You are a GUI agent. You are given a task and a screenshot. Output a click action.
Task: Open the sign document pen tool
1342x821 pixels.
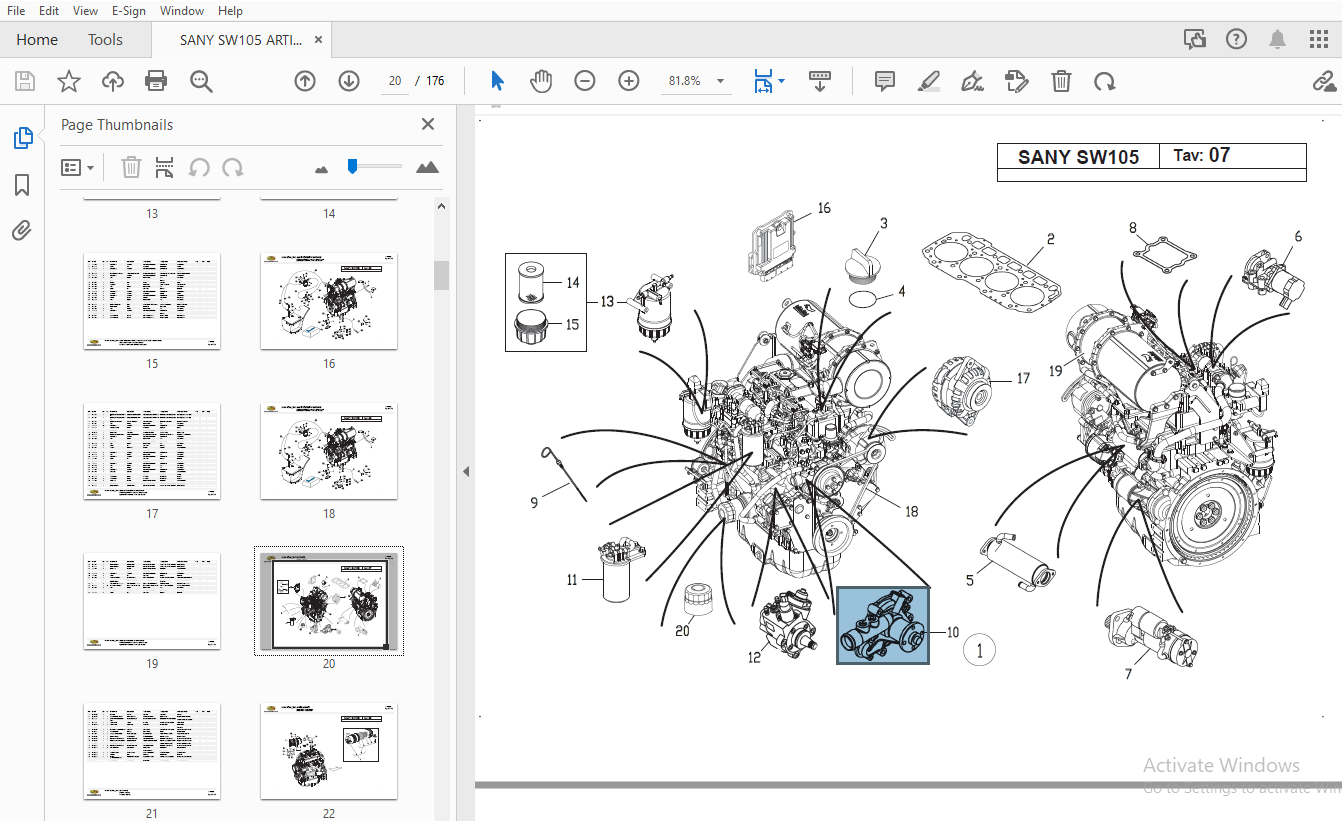point(972,81)
